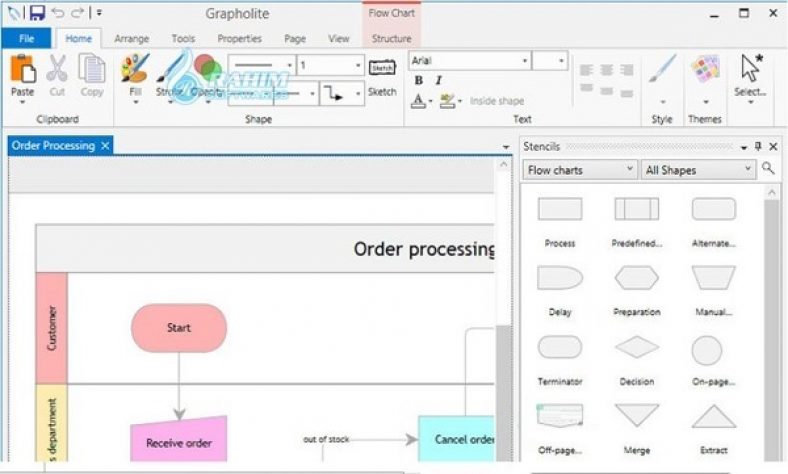Select the Receive order shape on canvas
This screenshot has width=788, height=474.
point(179,439)
